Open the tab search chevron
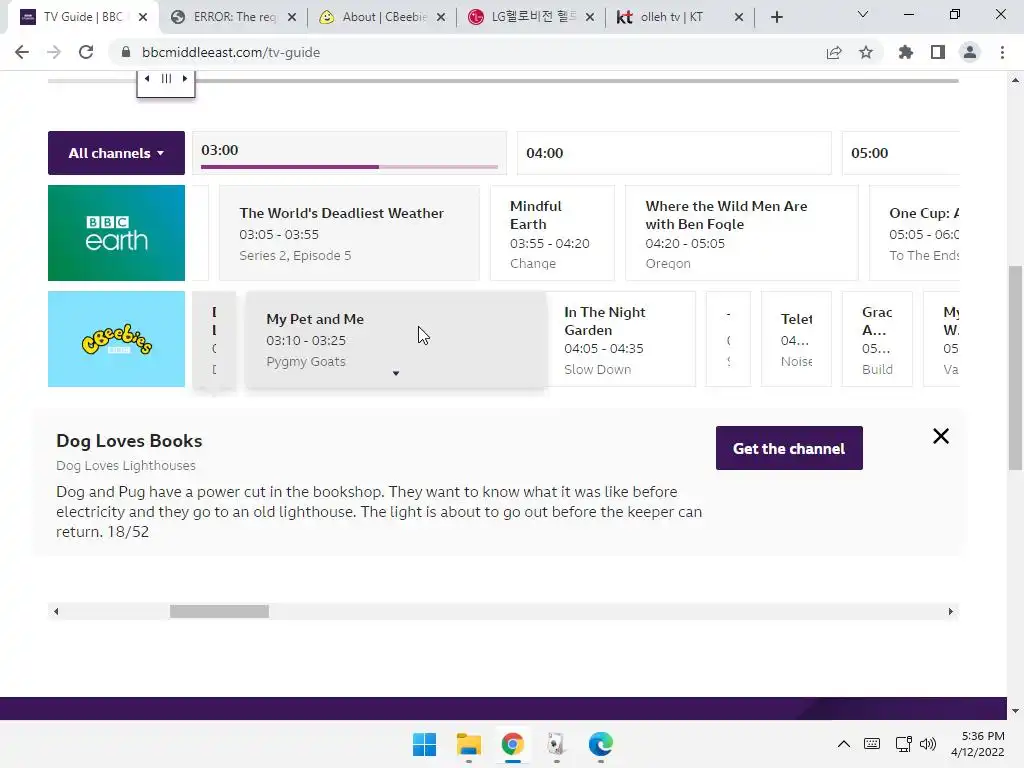 point(863,14)
